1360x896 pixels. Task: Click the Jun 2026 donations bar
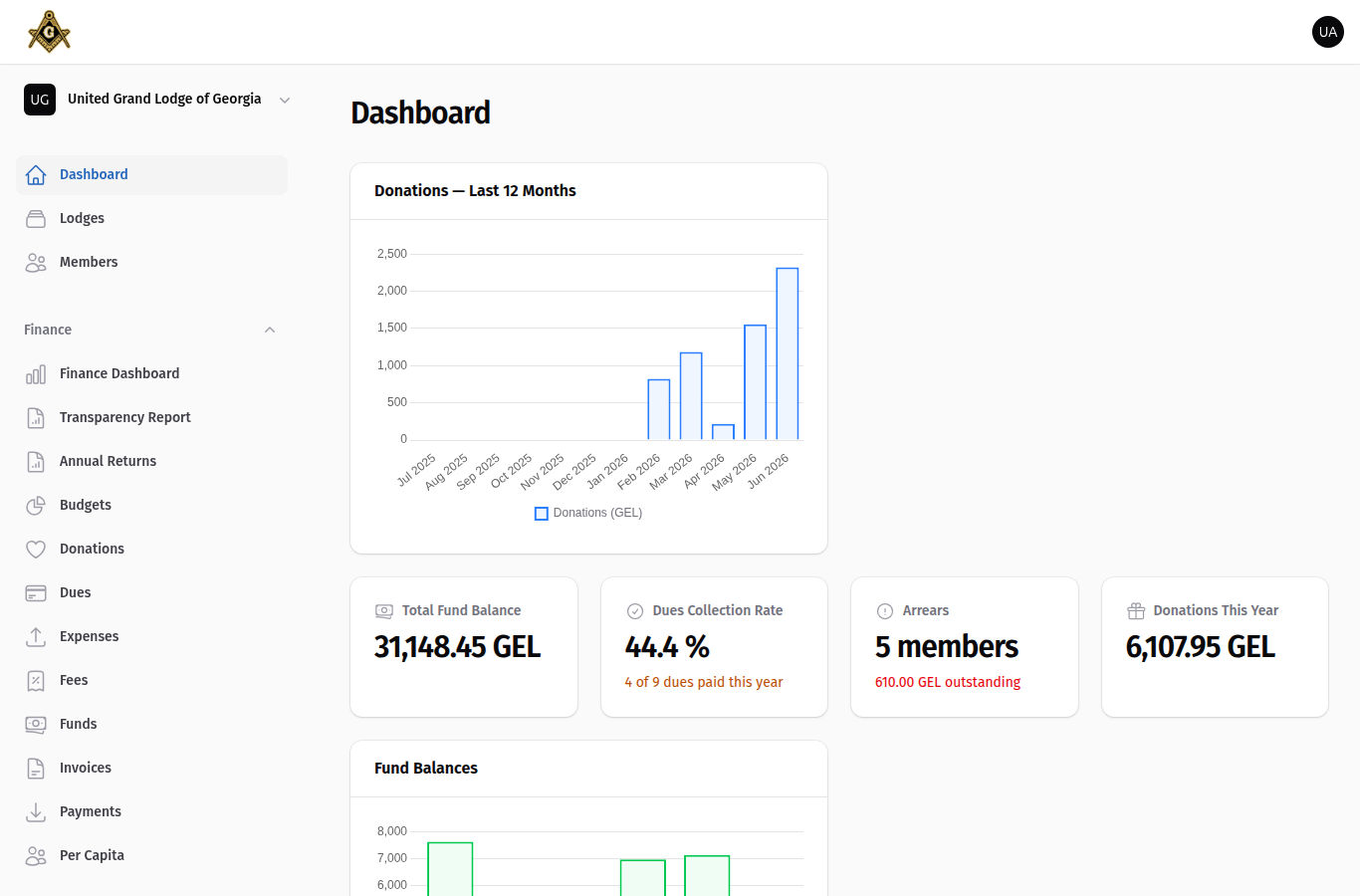788,353
